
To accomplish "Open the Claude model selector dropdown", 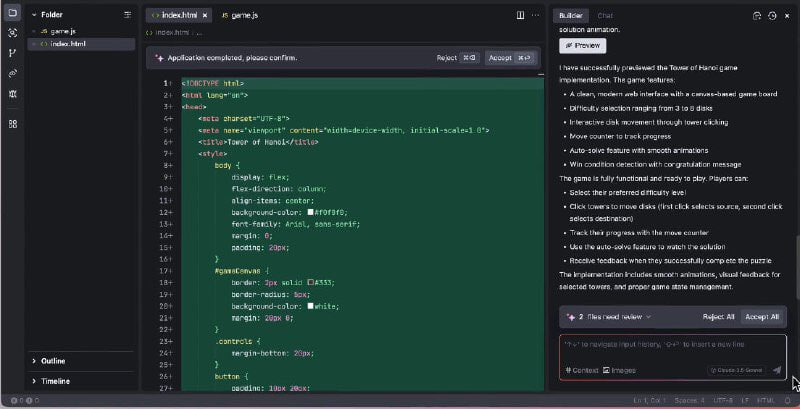I will 738,370.
